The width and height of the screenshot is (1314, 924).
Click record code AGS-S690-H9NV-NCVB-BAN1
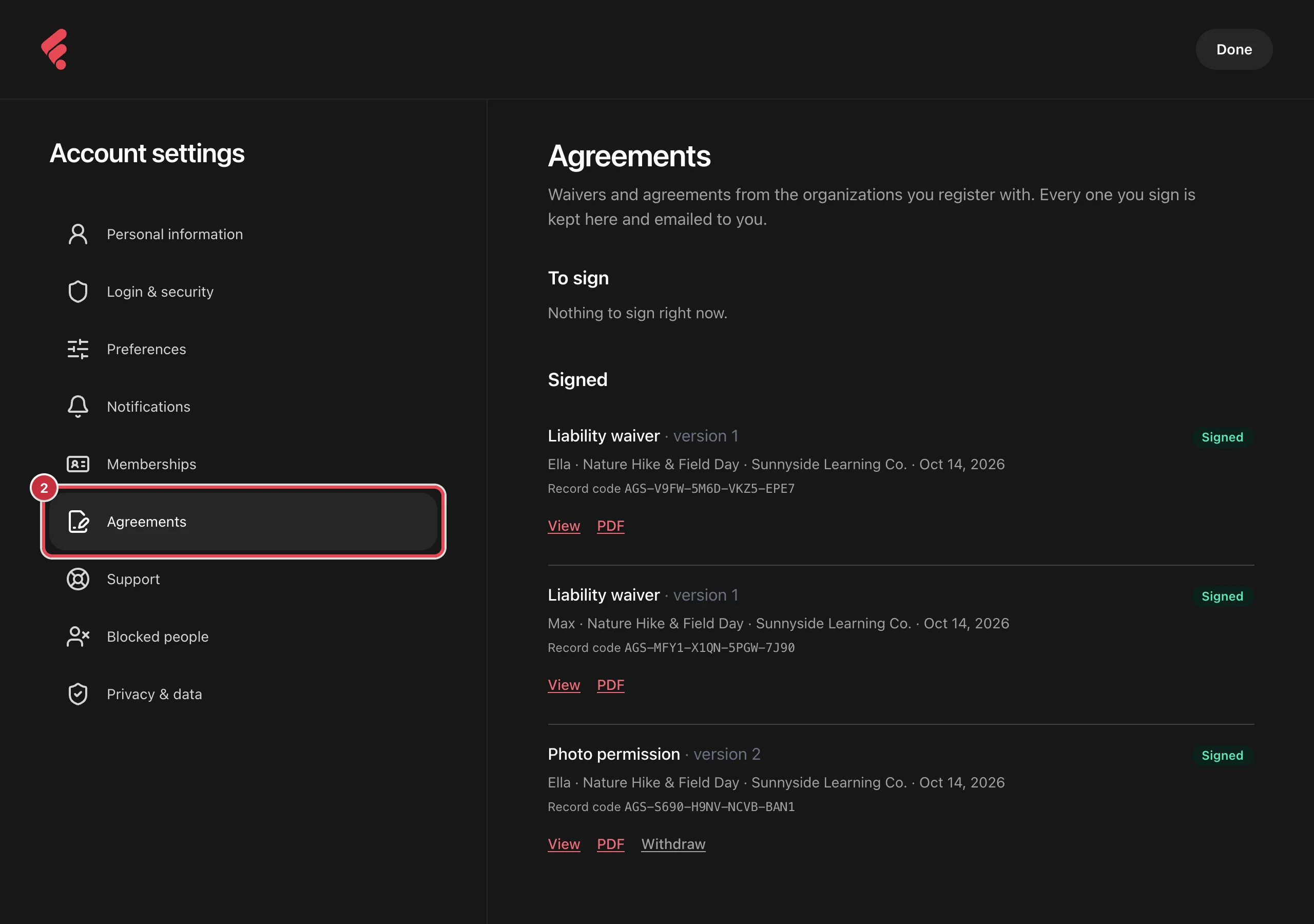(709, 807)
